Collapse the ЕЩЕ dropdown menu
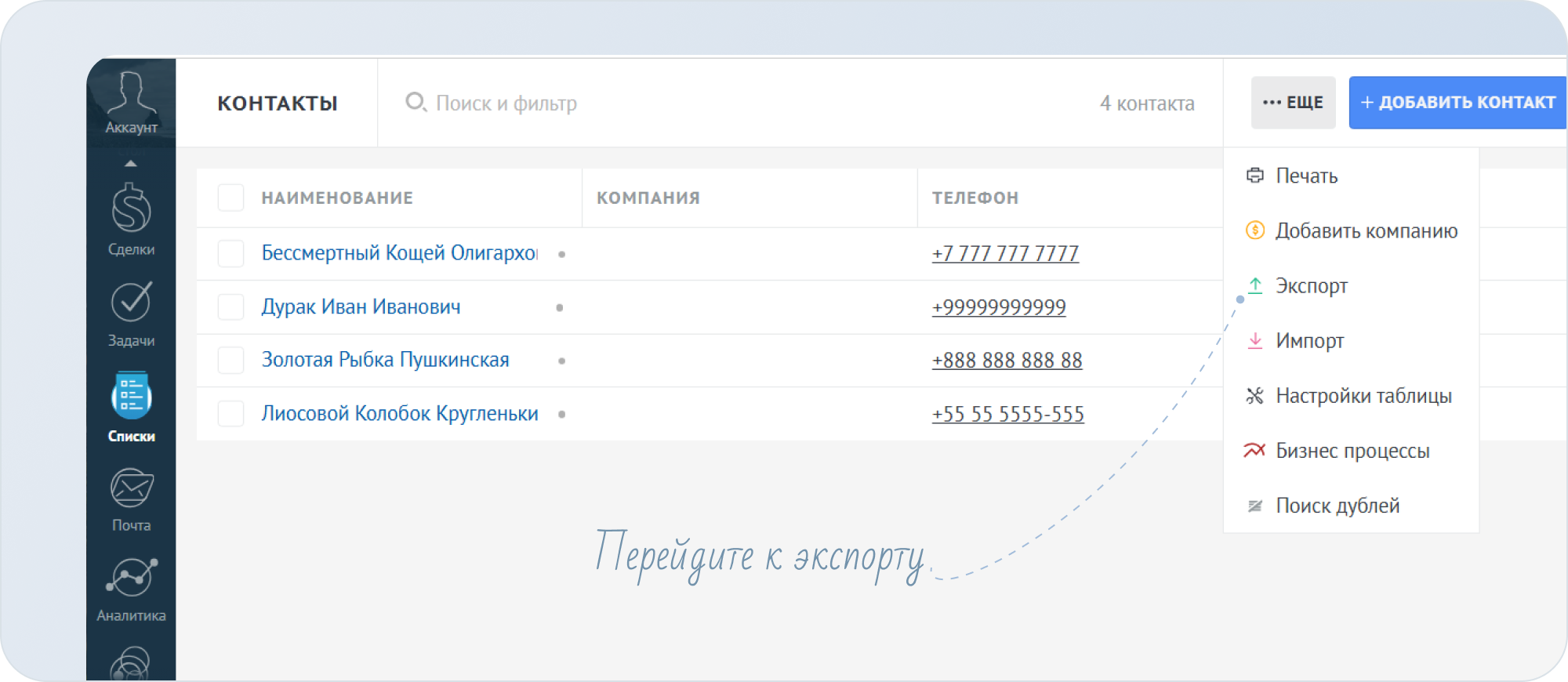Image resolution: width=1568 pixels, height=682 pixels. tap(1293, 103)
